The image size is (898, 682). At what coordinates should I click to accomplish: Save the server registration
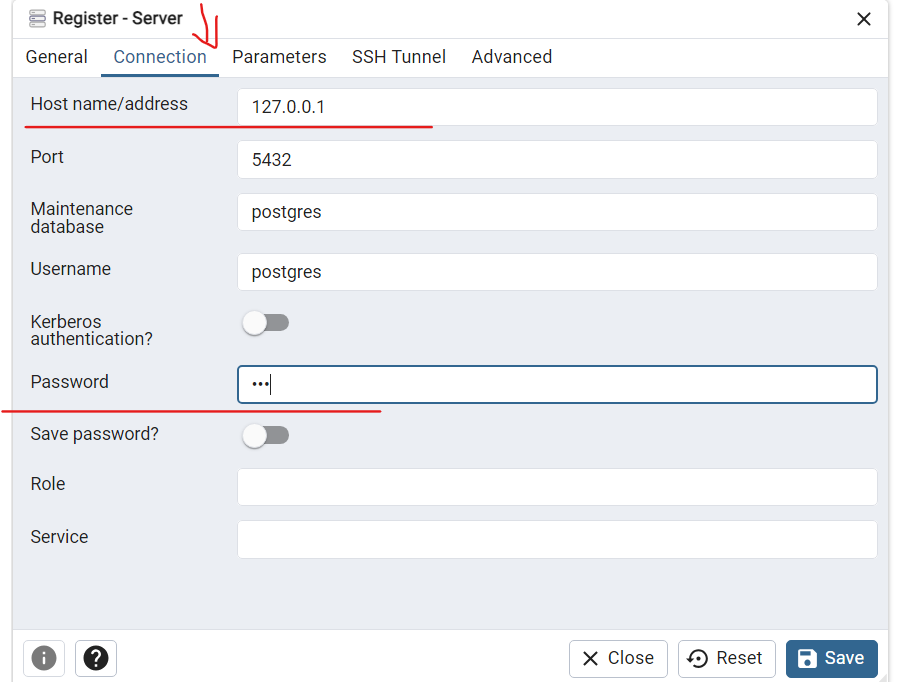[831, 659]
